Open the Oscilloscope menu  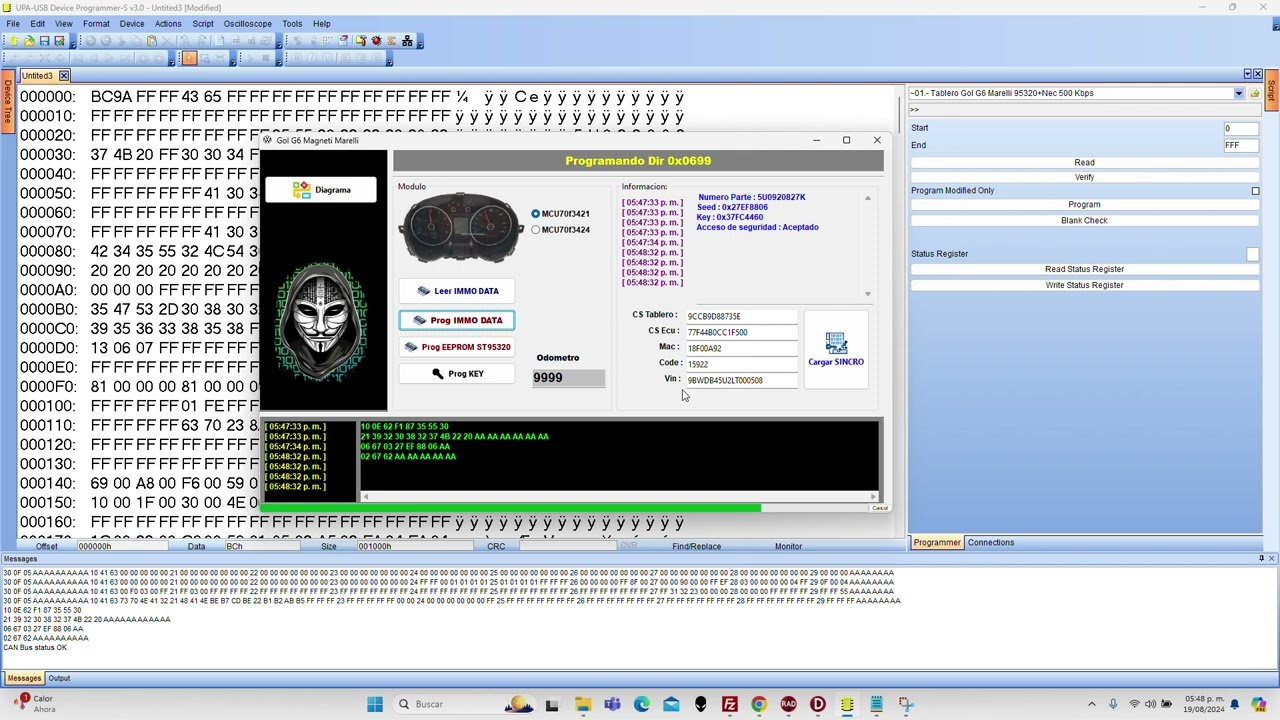pyautogui.click(x=247, y=24)
